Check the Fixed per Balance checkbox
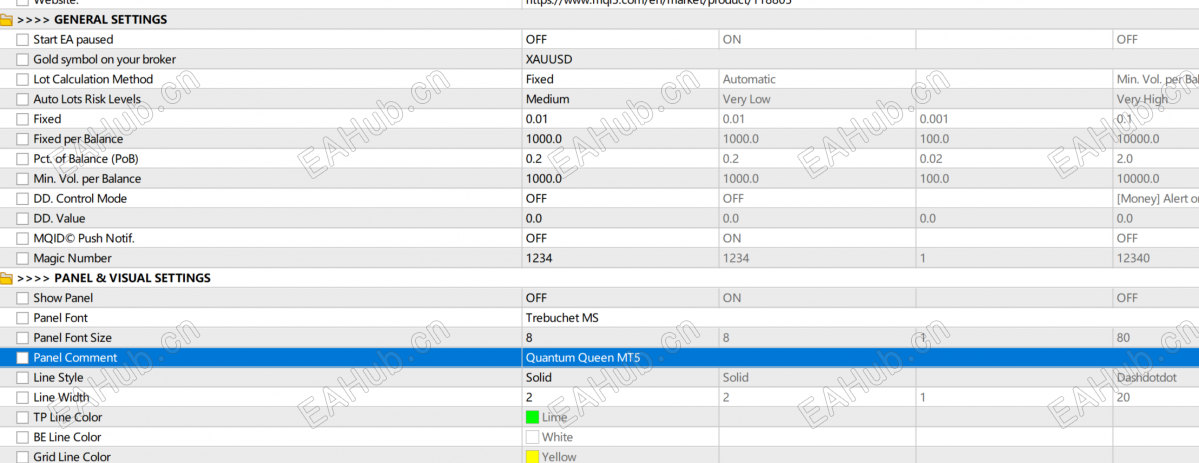The height and width of the screenshot is (463, 1199). coord(22,139)
